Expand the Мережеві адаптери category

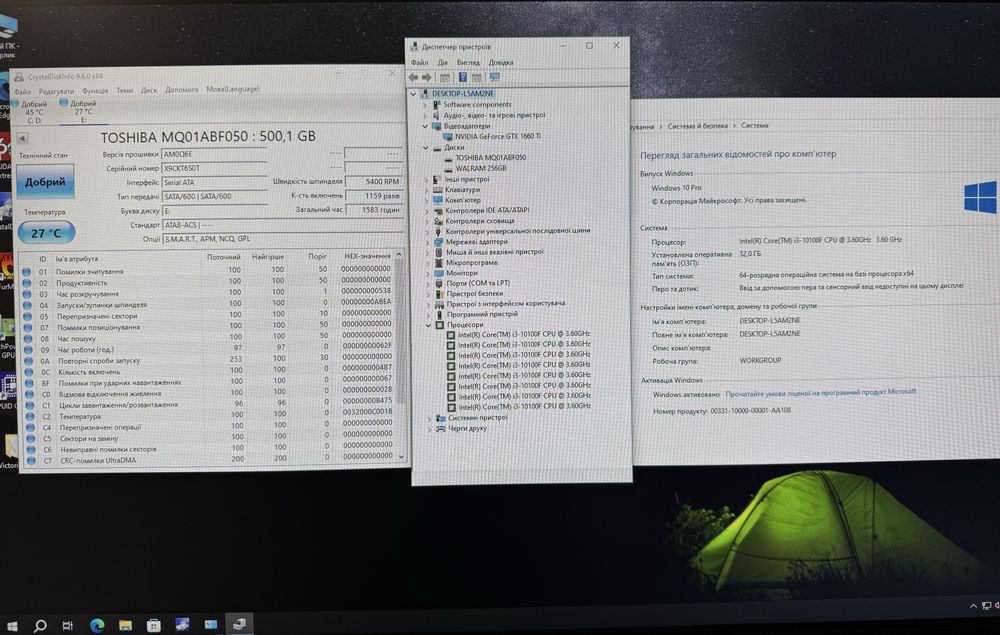427,242
